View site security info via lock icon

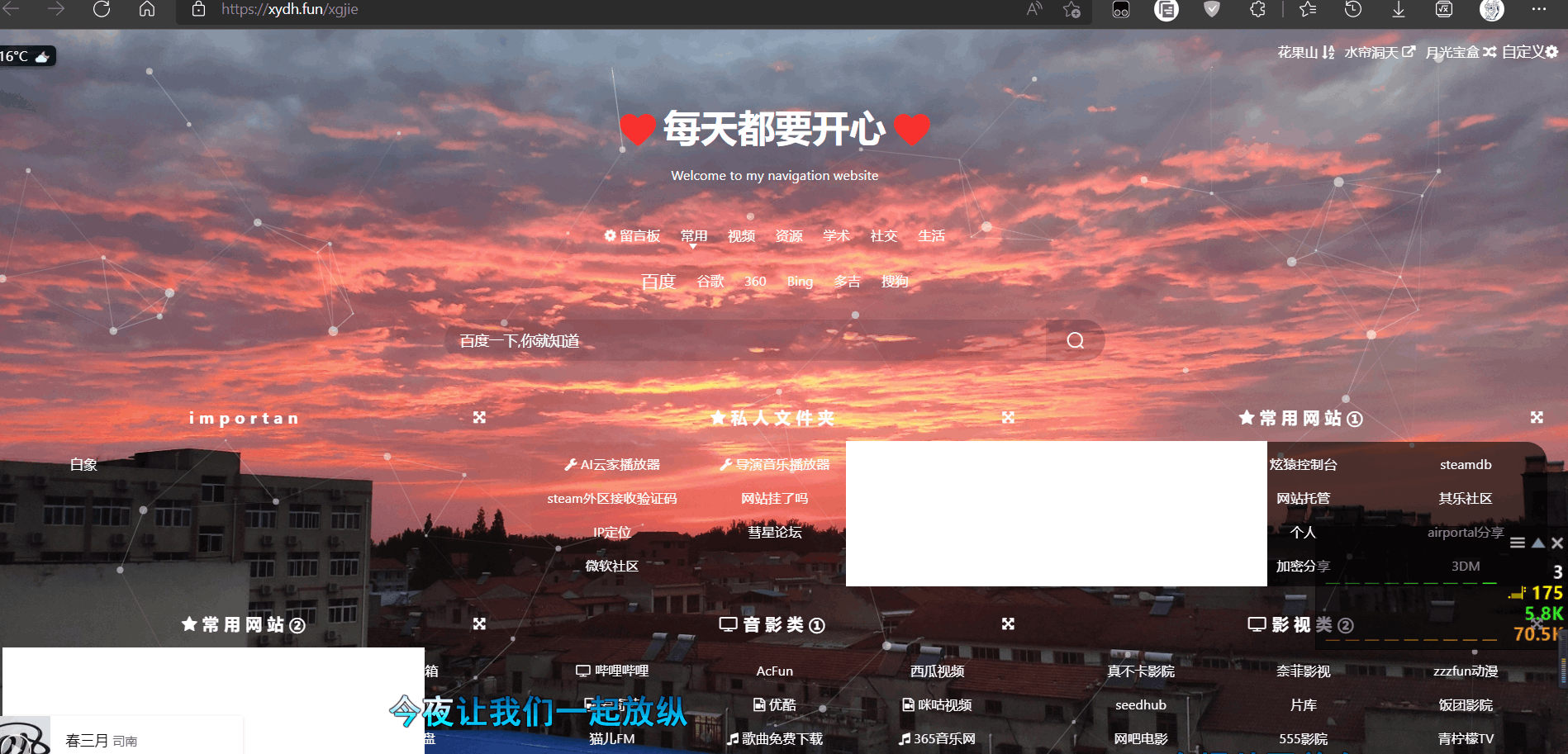click(x=198, y=9)
